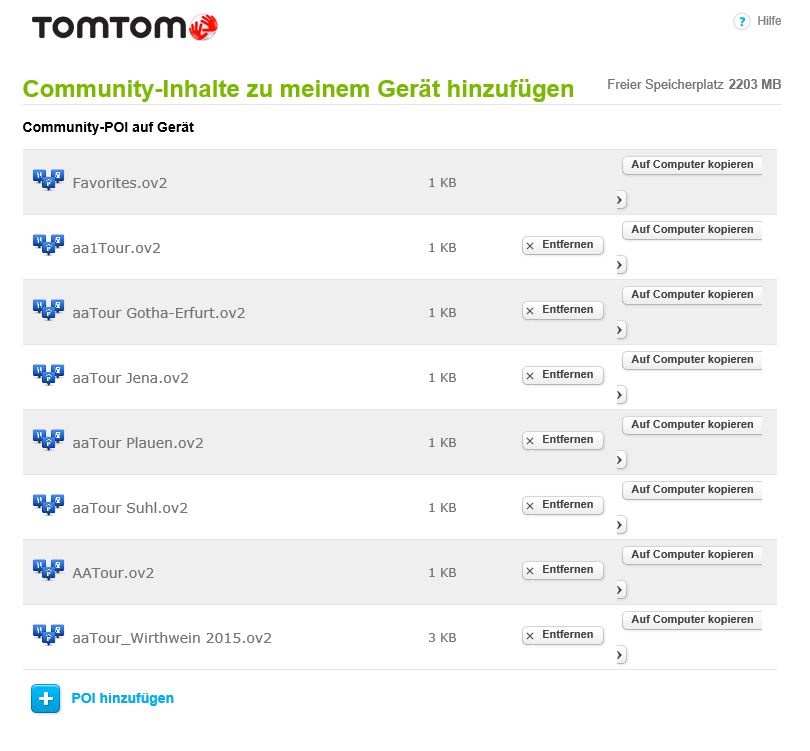810x751 pixels.
Task: Expand the arrow in aaTour Plauen.ov2 row
Action: pyautogui.click(x=620, y=460)
